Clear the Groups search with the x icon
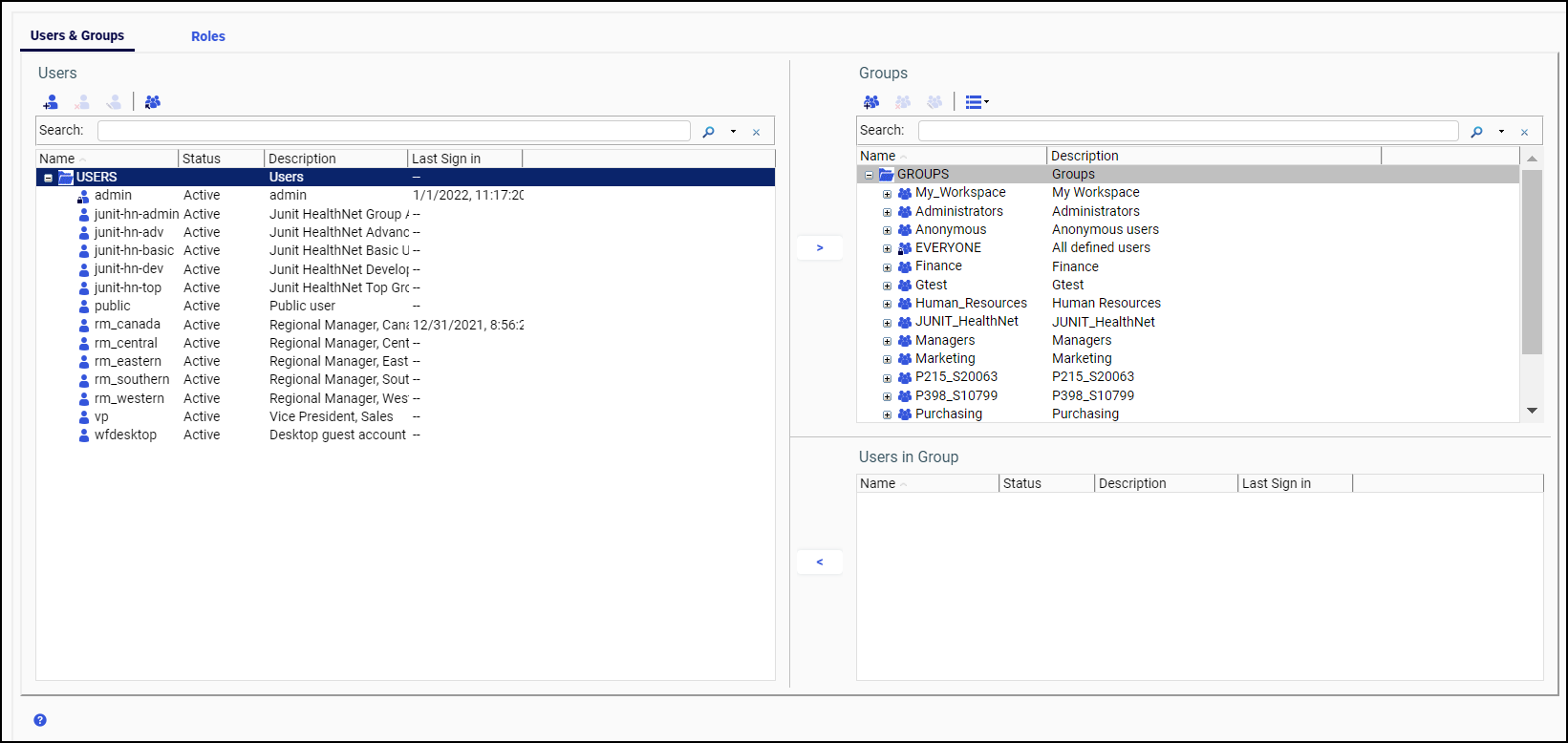The image size is (1568, 743). click(x=1524, y=132)
